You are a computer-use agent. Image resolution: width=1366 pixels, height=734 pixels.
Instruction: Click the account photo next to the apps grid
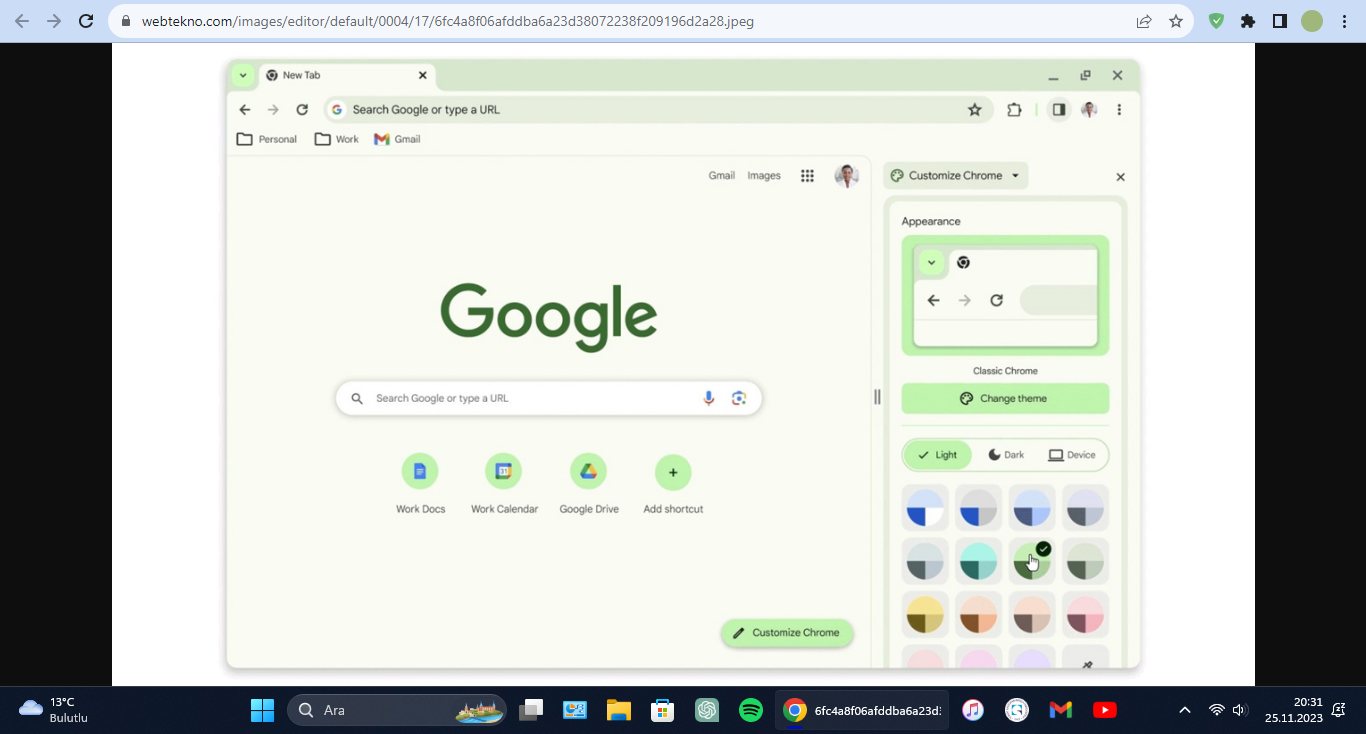pyautogui.click(x=847, y=176)
